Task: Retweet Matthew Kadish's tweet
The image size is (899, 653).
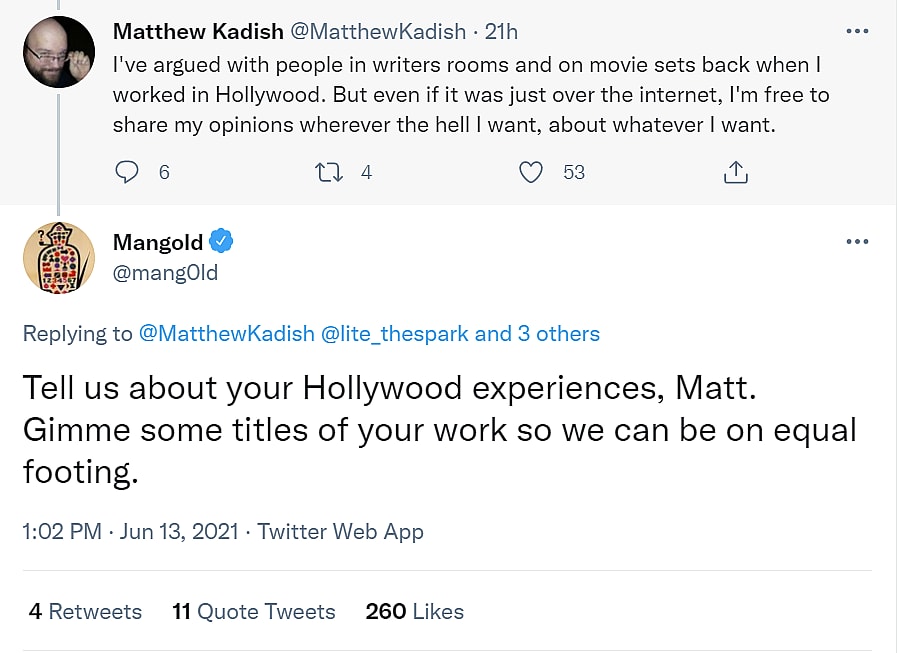Action: coord(329,172)
